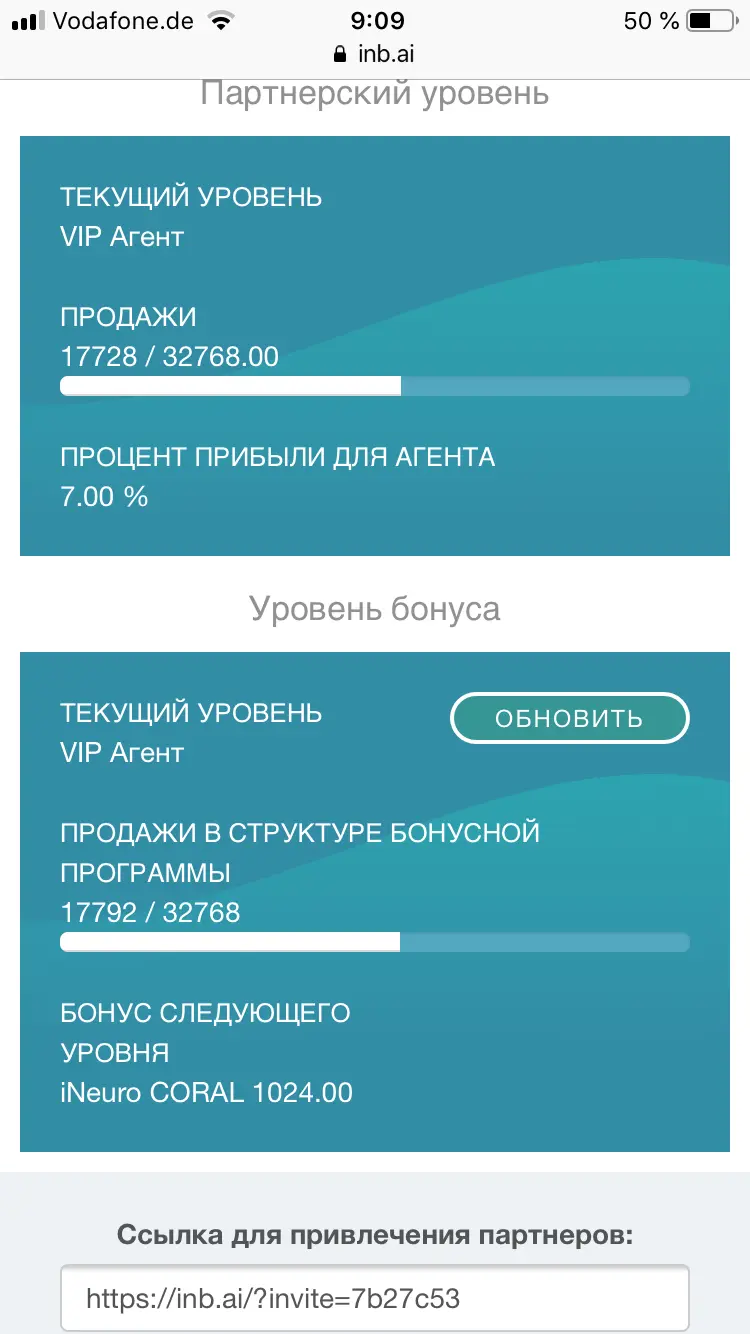Tap the Wi-Fi icon in status bar
This screenshot has width=750, height=1334.
coord(220,20)
